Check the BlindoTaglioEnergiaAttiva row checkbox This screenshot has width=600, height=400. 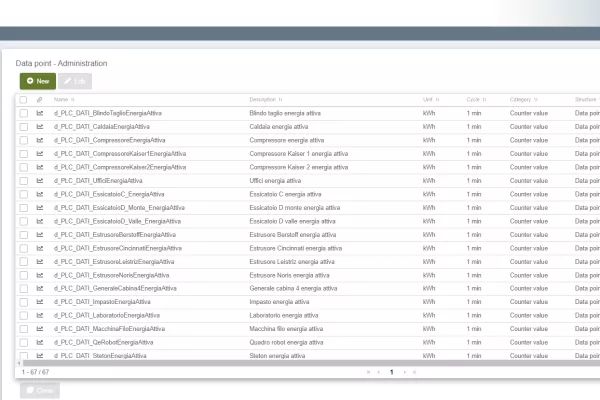point(24,113)
